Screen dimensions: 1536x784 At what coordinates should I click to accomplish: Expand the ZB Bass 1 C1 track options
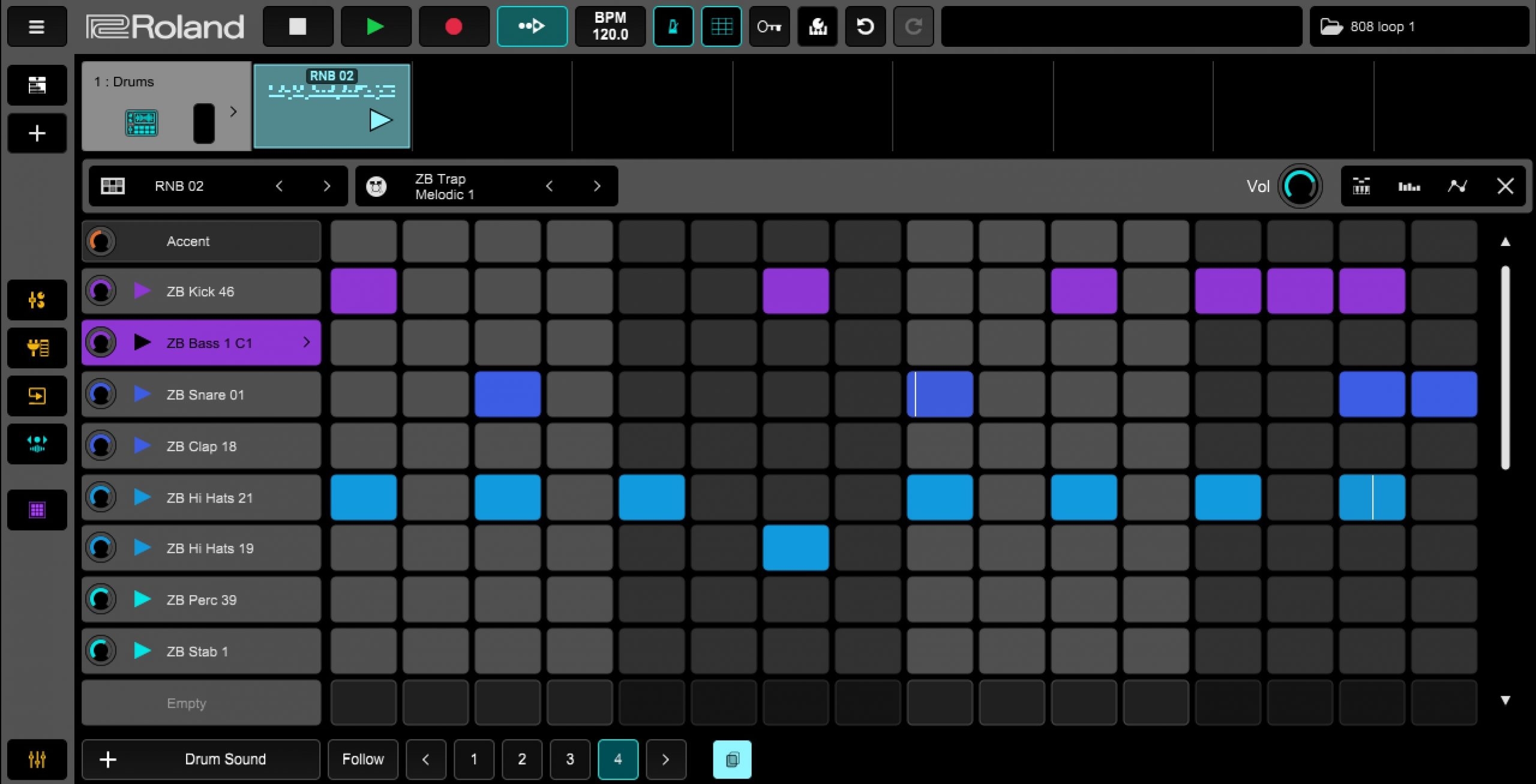point(307,343)
